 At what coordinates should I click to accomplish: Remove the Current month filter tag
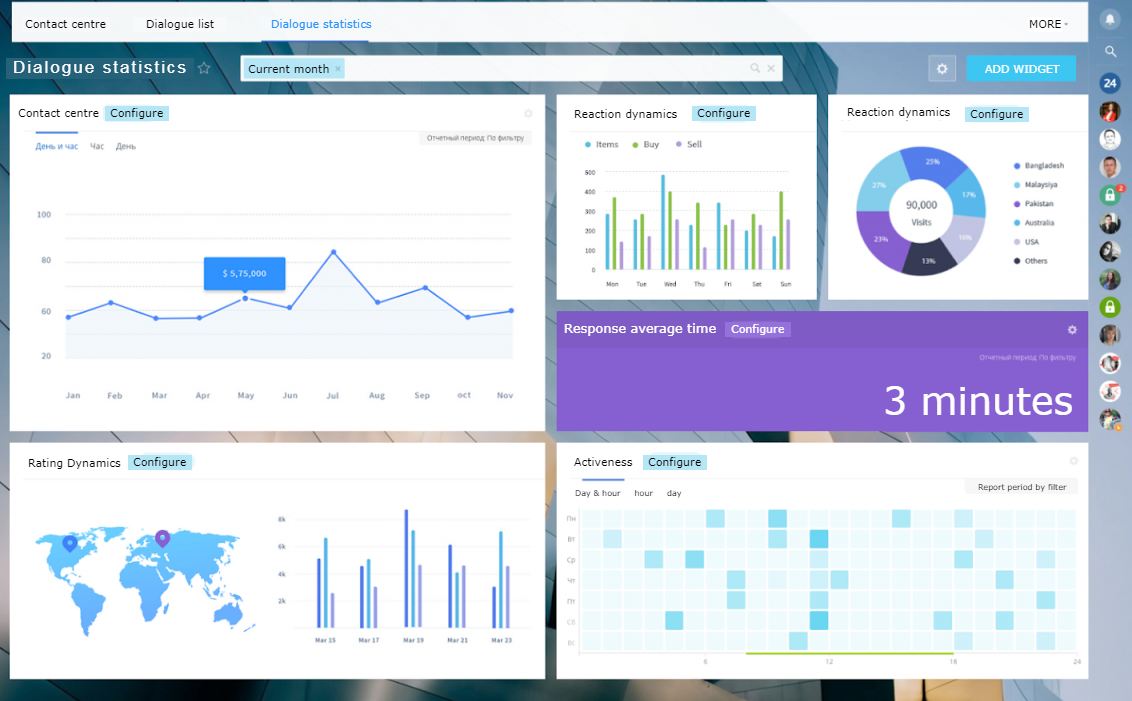click(338, 69)
